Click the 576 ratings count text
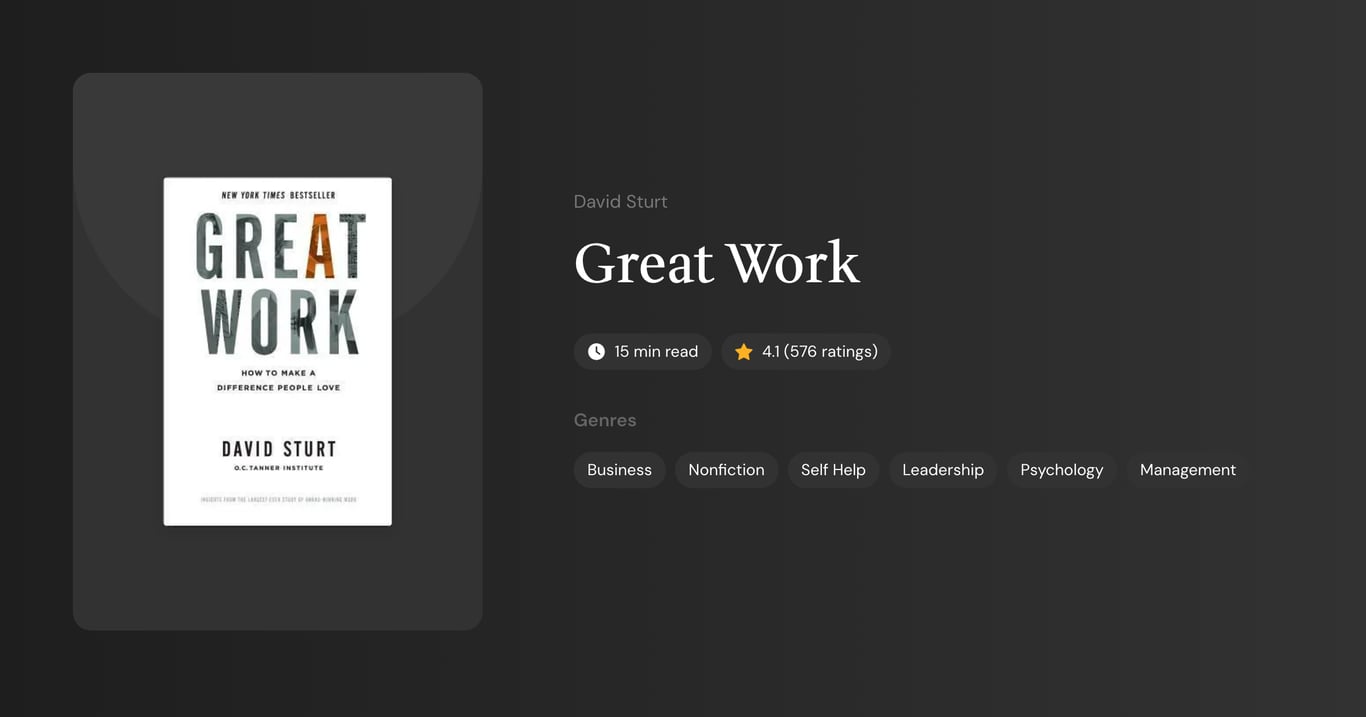 pos(832,351)
